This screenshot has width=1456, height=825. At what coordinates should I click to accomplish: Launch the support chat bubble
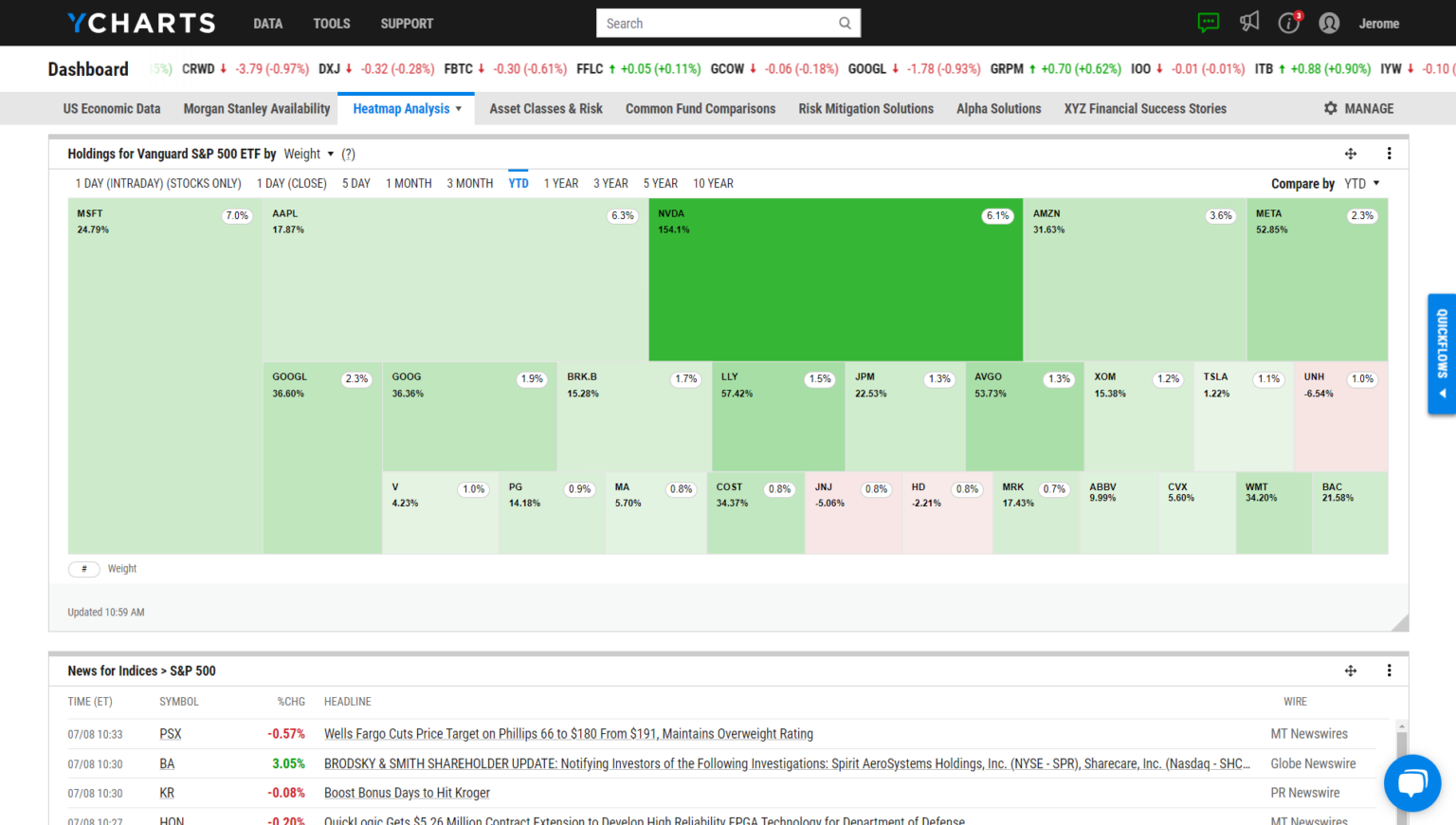pos(1411,782)
